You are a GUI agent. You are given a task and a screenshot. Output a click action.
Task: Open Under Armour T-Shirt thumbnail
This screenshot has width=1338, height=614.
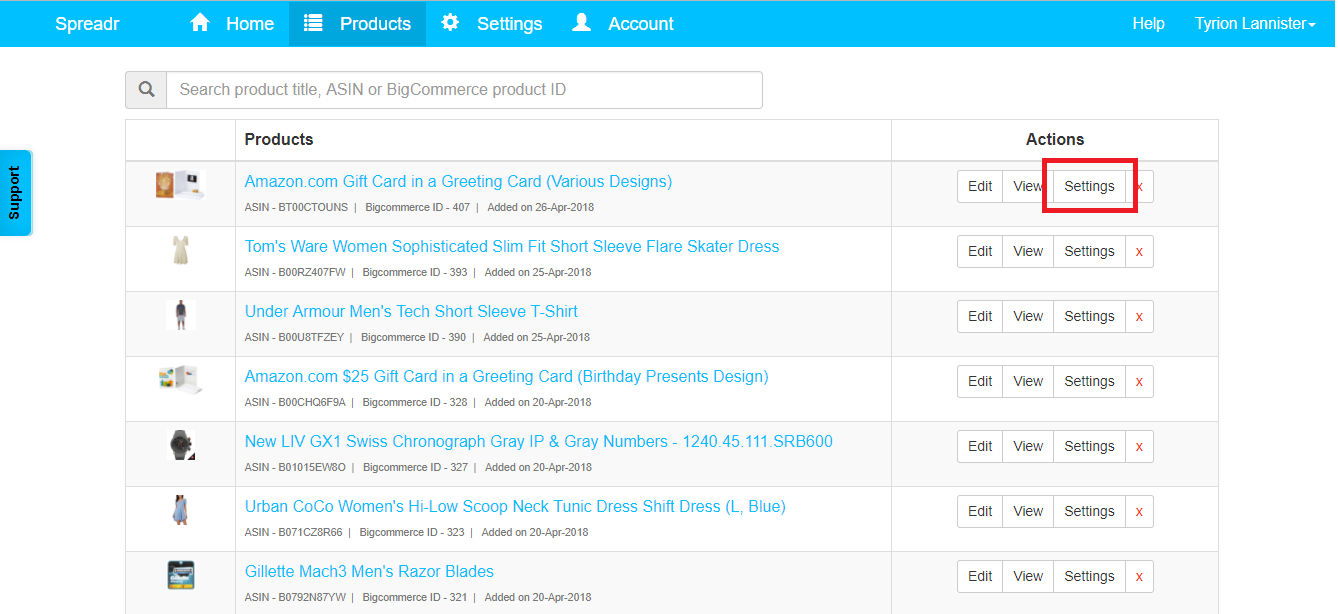pos(180,315)
